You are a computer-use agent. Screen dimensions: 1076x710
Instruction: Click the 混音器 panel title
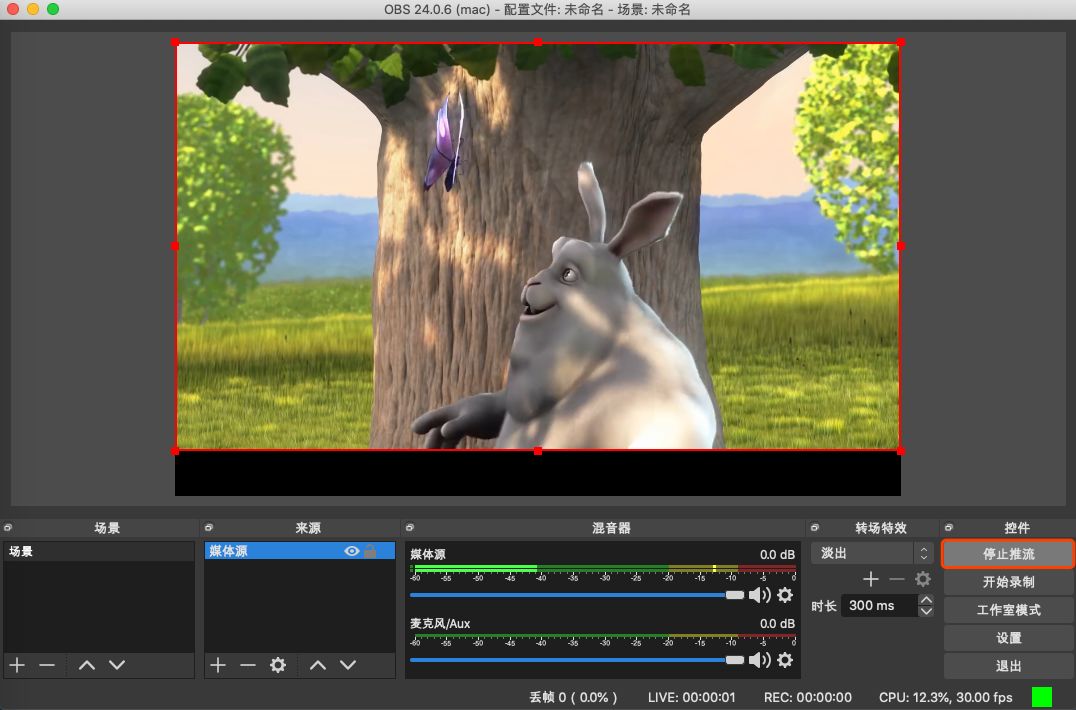point(611,528)
